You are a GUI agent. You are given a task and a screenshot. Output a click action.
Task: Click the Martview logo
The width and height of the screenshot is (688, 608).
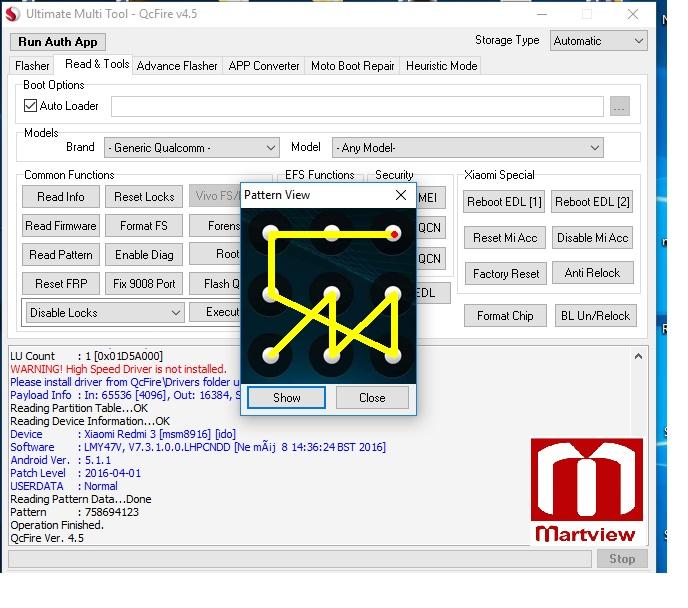click(x=587, y=491)
